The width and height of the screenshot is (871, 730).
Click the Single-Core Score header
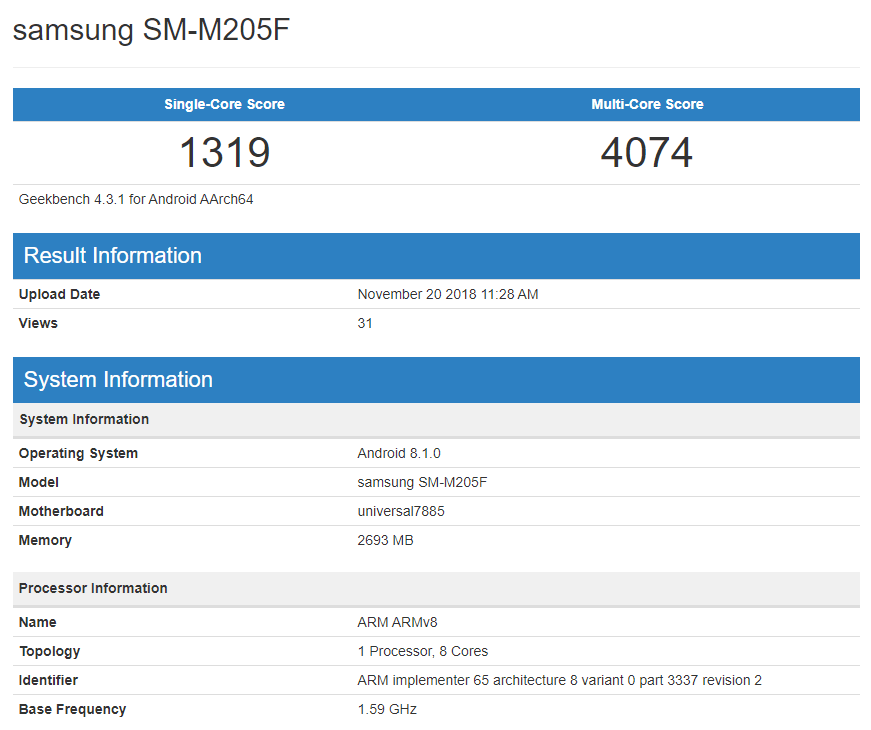(x=224, y=104)
